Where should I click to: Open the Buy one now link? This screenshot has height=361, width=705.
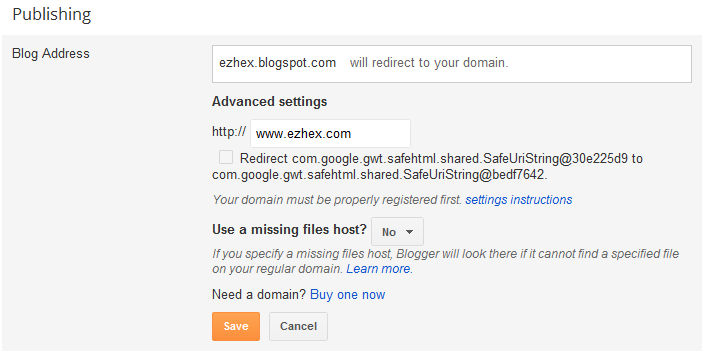pyautogui.click(x=348, y=295)
